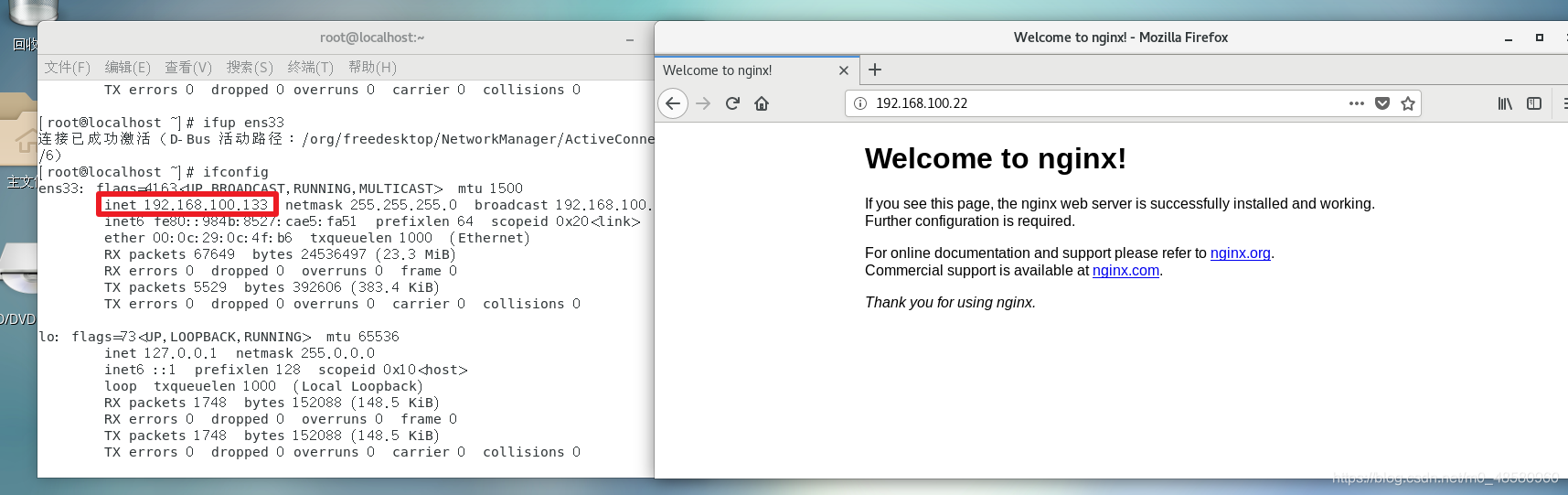Minimize the root@localhost terminal window
1568x495 pixels.
[x=630, y=38]
